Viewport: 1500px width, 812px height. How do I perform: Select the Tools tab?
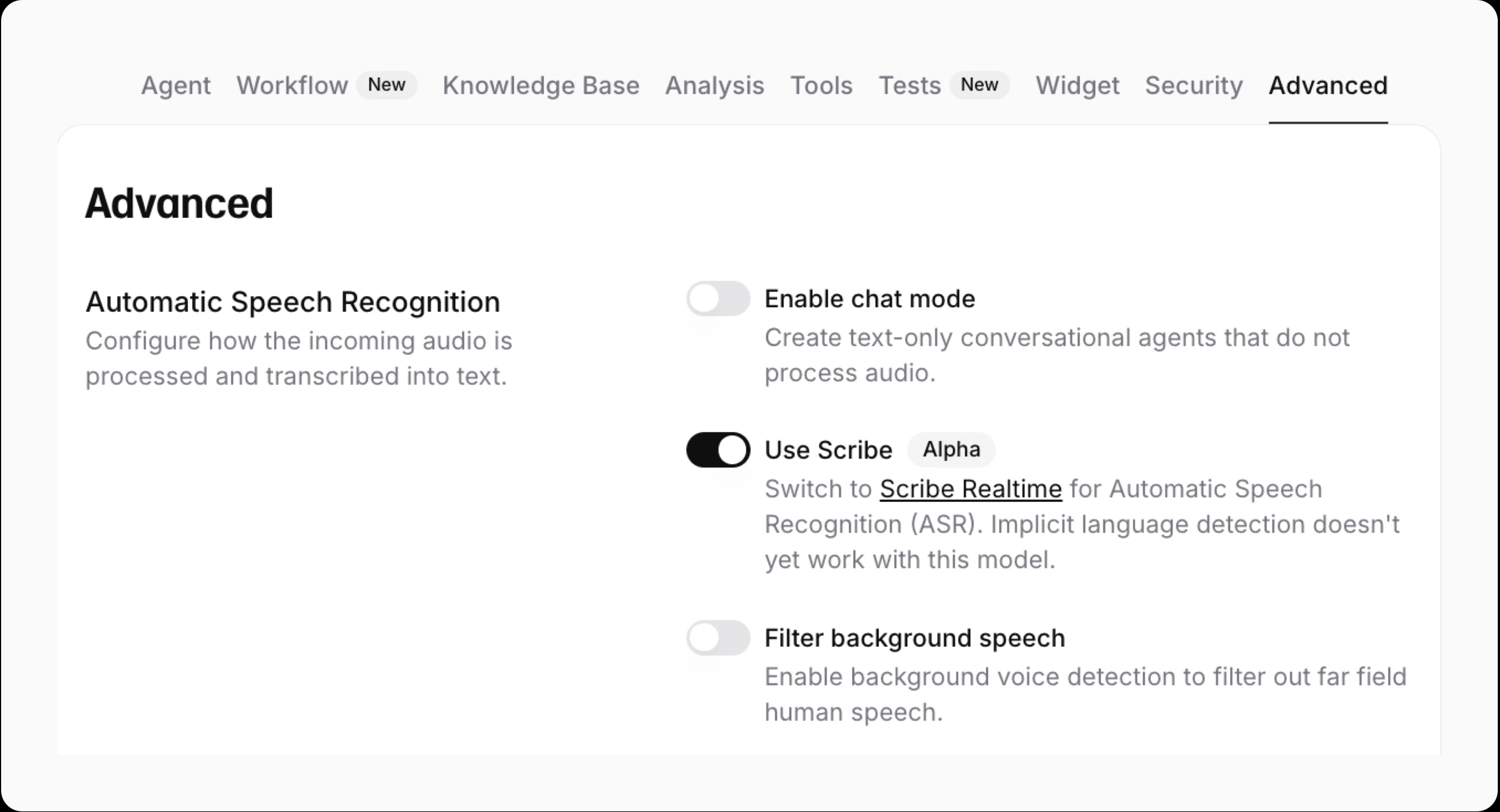821,85
